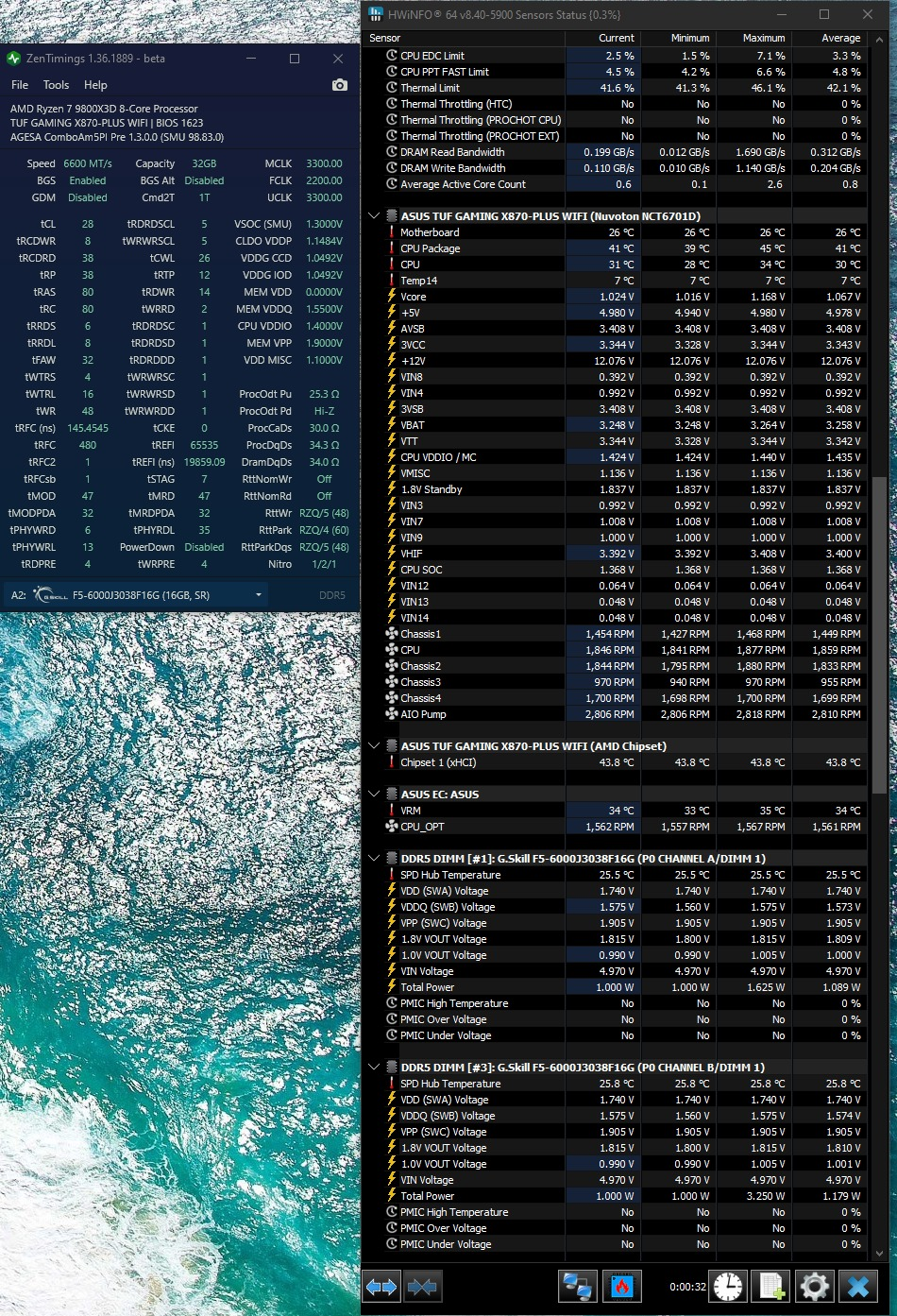Viewport: 897px width, 1316px height.
Task: Select the Average Active Core Count row
Action: point(615,184)
